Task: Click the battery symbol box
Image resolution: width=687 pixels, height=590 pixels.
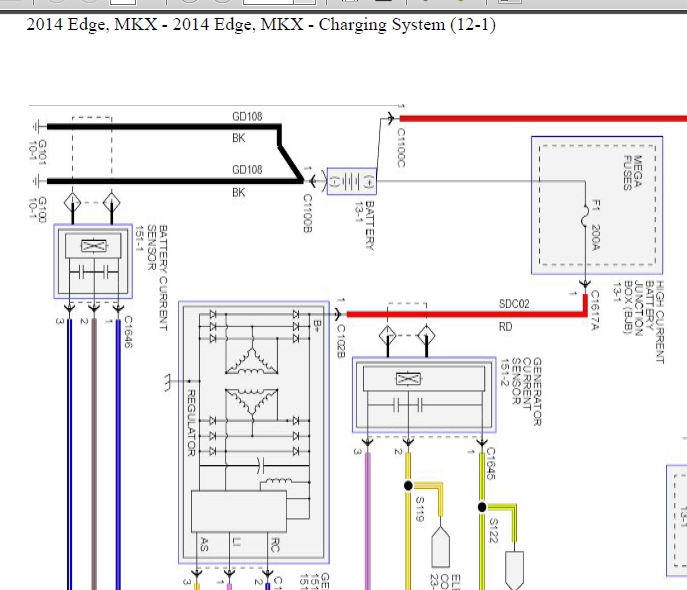Action: coord(352,181)
